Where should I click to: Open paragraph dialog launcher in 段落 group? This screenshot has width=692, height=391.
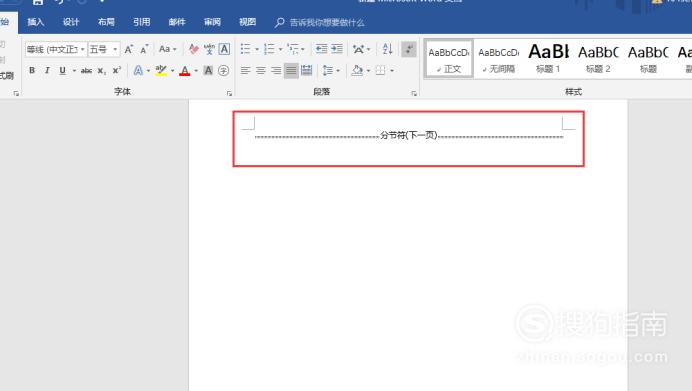(x=414, y=94)
